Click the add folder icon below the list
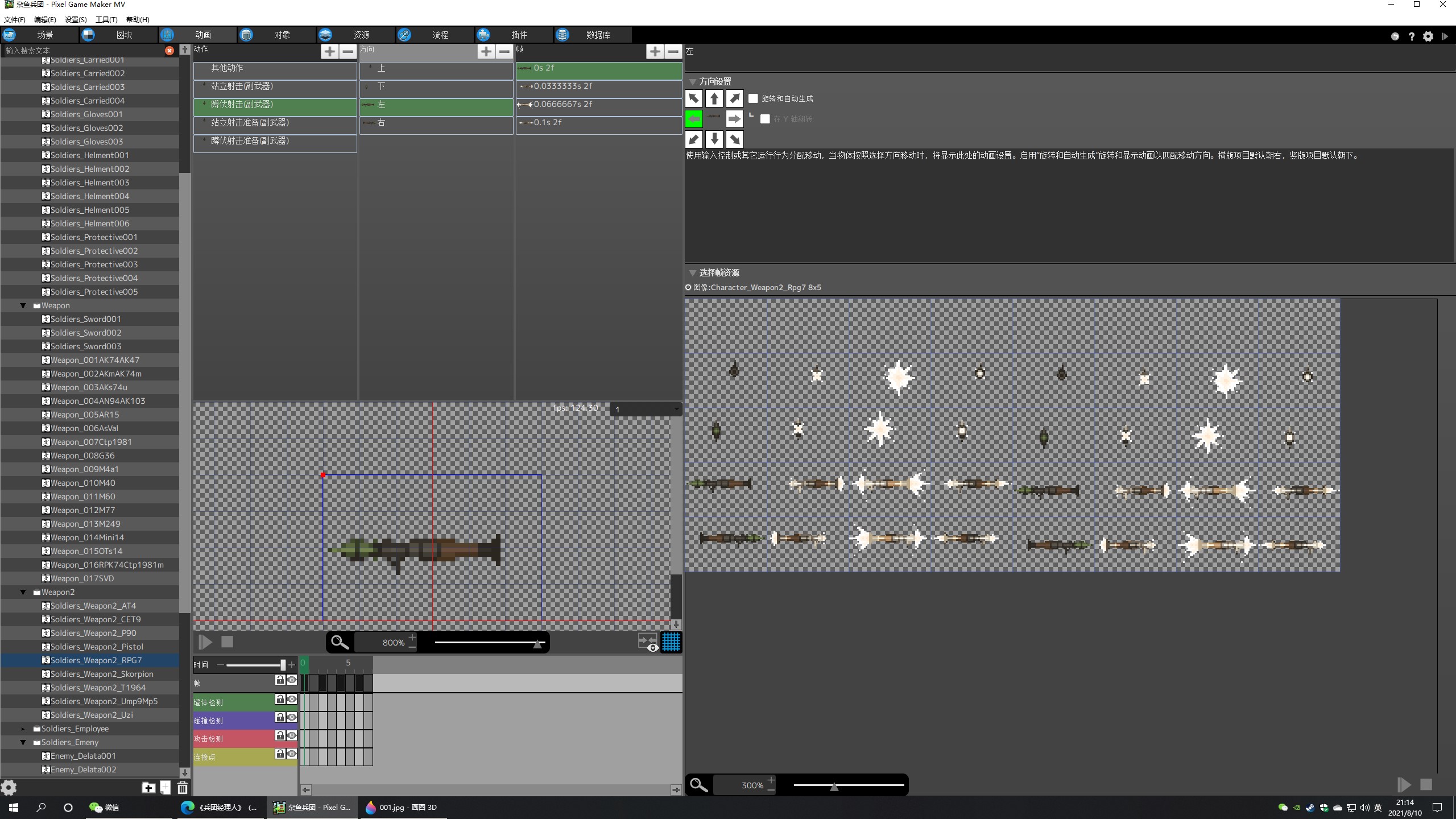Image resolution: width=1456 pixels, height=819 pixels. pos(148,788)
